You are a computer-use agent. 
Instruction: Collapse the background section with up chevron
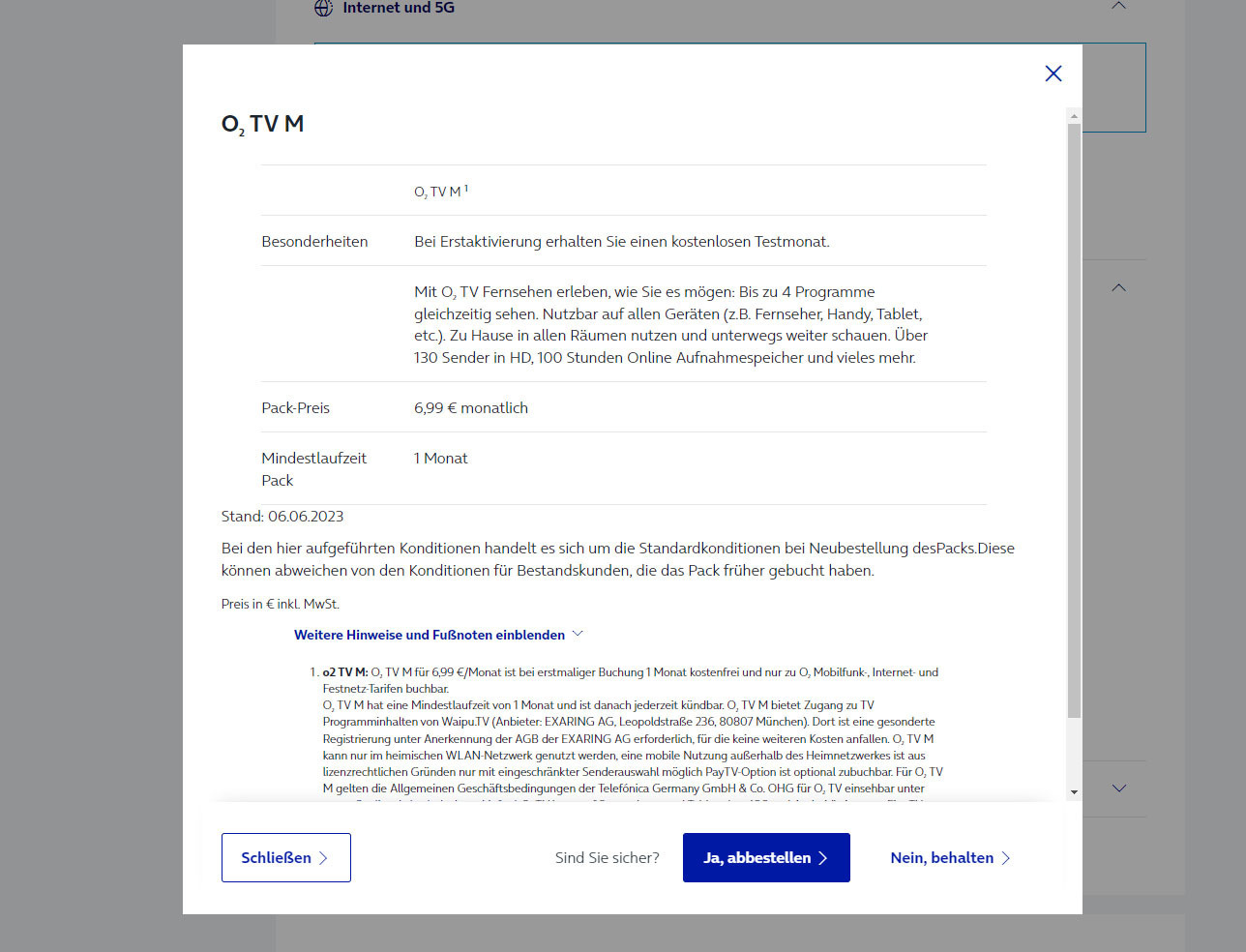(x=1119, y=288)
